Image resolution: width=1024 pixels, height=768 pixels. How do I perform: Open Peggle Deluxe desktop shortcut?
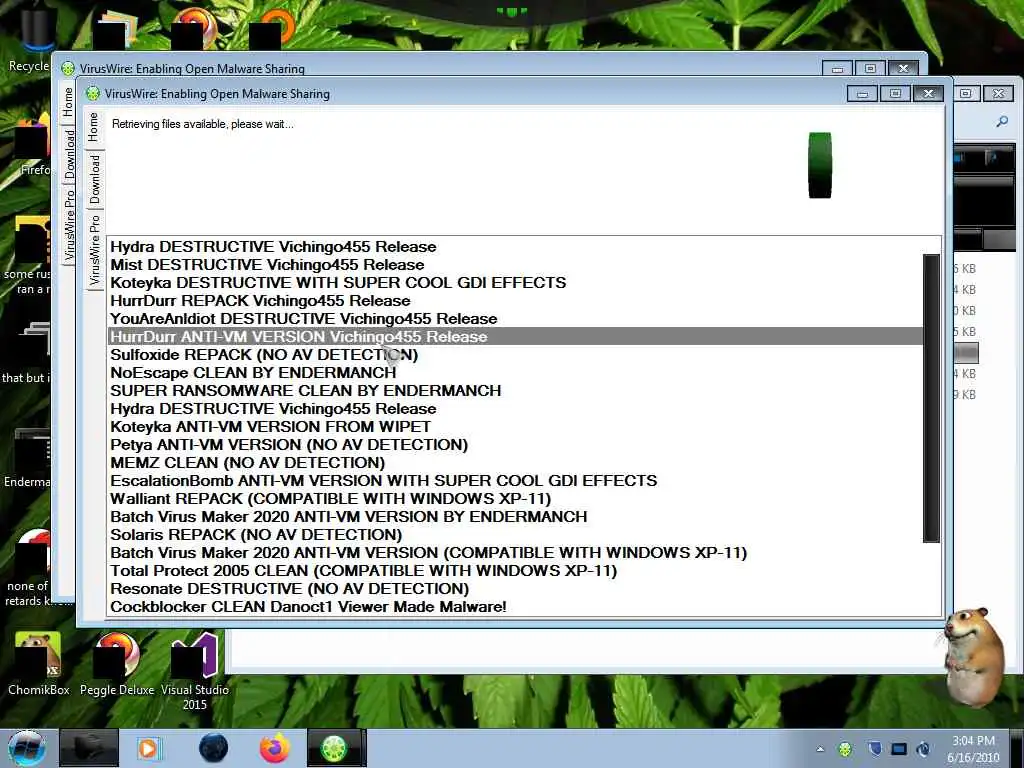tap(117, 664)
